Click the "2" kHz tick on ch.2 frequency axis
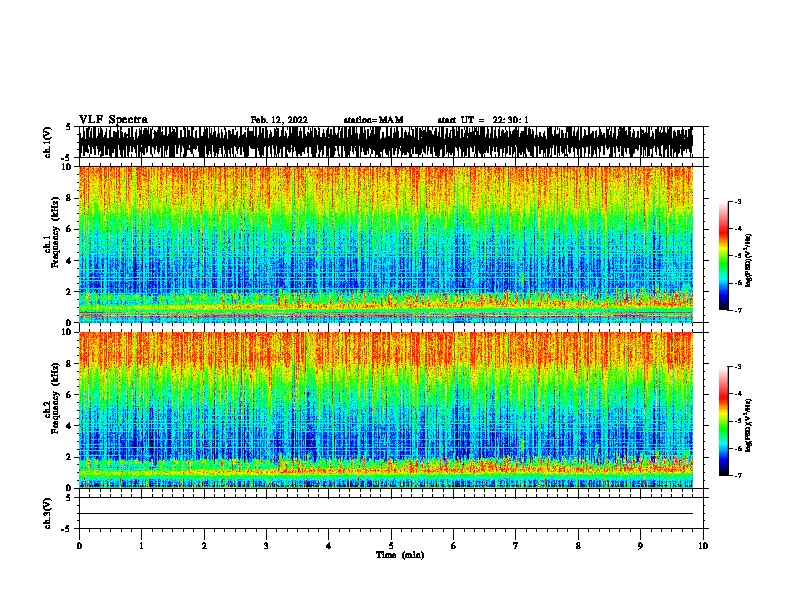This screenshot has height=612, width=792. (70, 457)
